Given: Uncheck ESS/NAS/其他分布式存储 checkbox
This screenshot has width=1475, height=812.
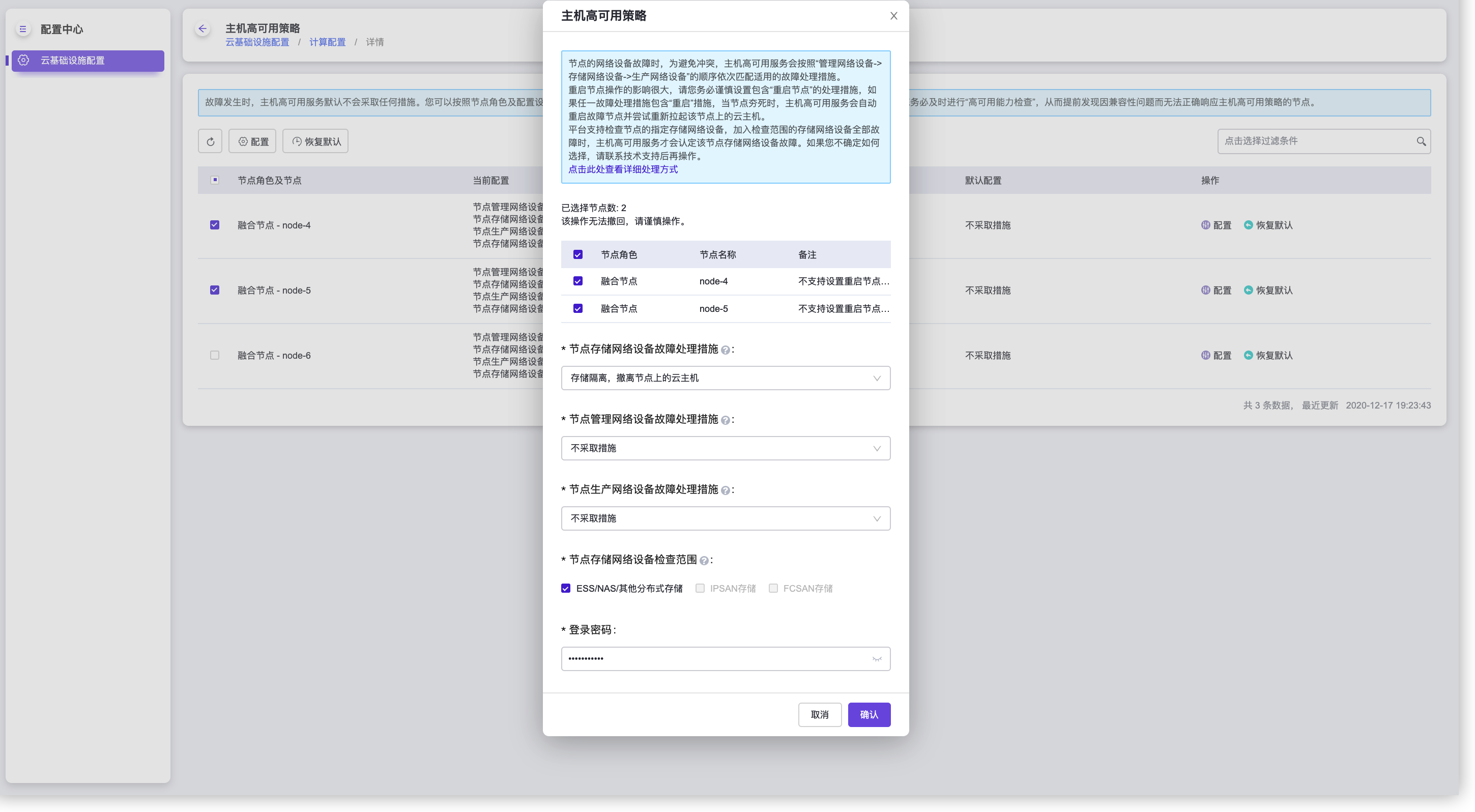Looking at the screenshot, I should point(566,588).
